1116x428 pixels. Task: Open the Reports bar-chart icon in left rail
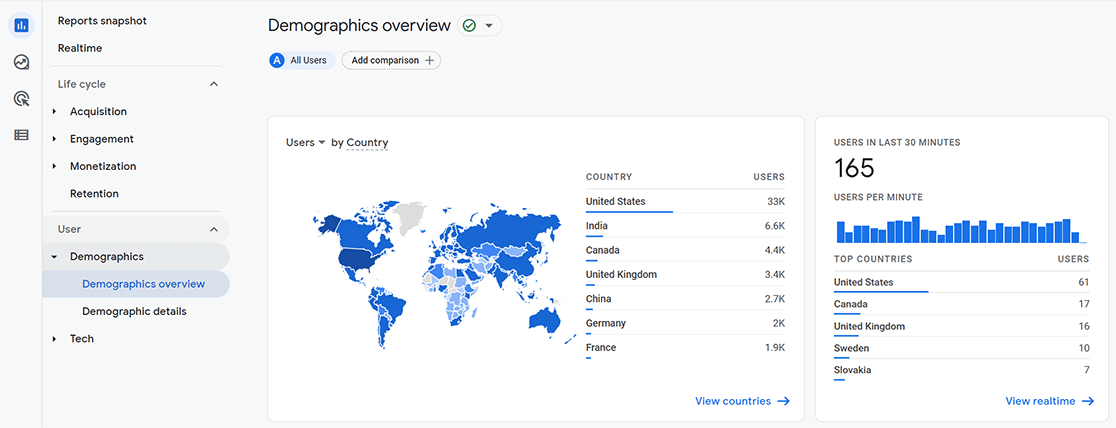click(21, 26)
